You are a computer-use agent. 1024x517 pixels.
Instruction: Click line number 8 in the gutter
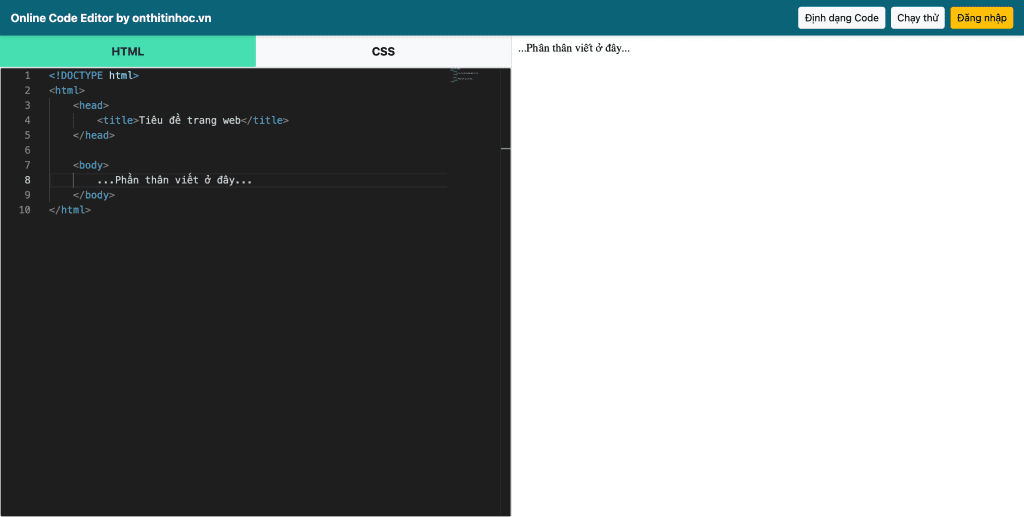(x=27, y=180)
